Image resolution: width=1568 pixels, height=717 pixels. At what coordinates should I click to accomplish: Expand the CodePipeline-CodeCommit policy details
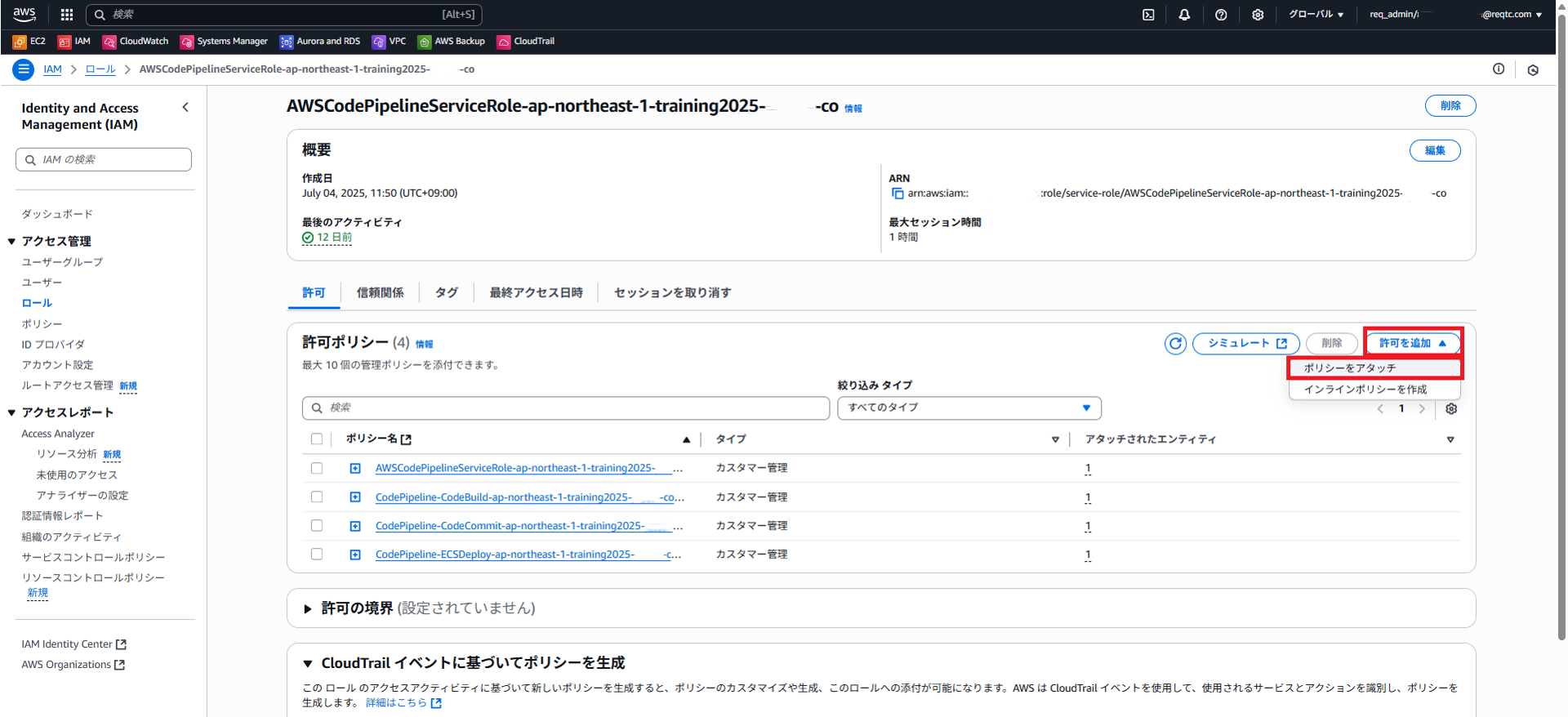tap(355, 527)
